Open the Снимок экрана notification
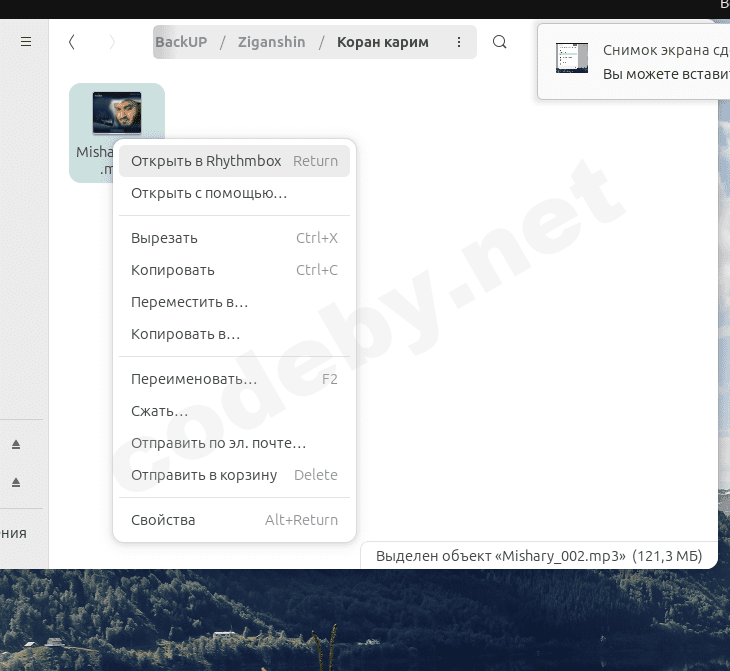Image resolution: width=730 pixels, height=671 pixels. click(634, 61)
